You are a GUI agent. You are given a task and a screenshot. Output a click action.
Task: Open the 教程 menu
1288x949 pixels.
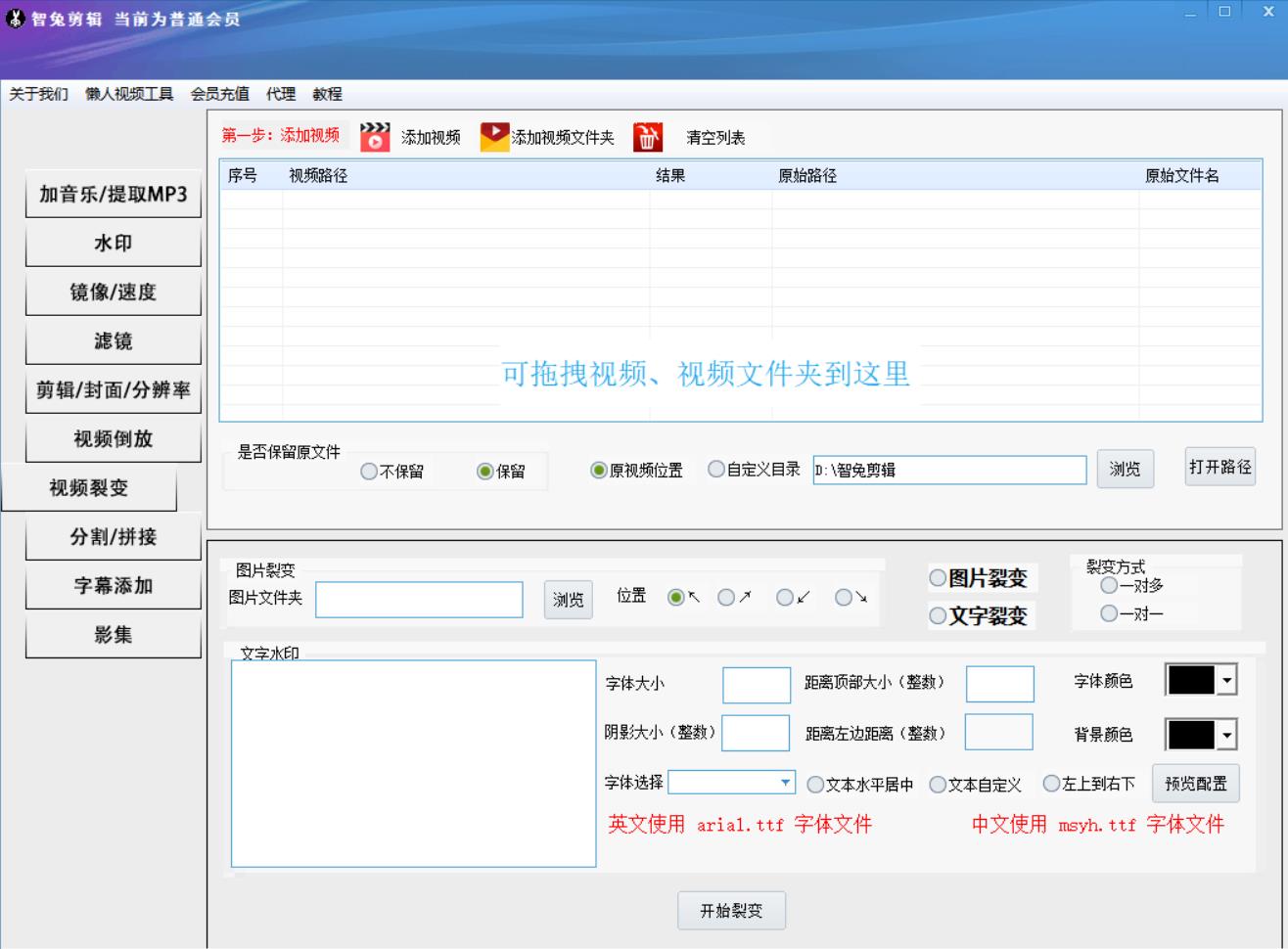[328, 94]
